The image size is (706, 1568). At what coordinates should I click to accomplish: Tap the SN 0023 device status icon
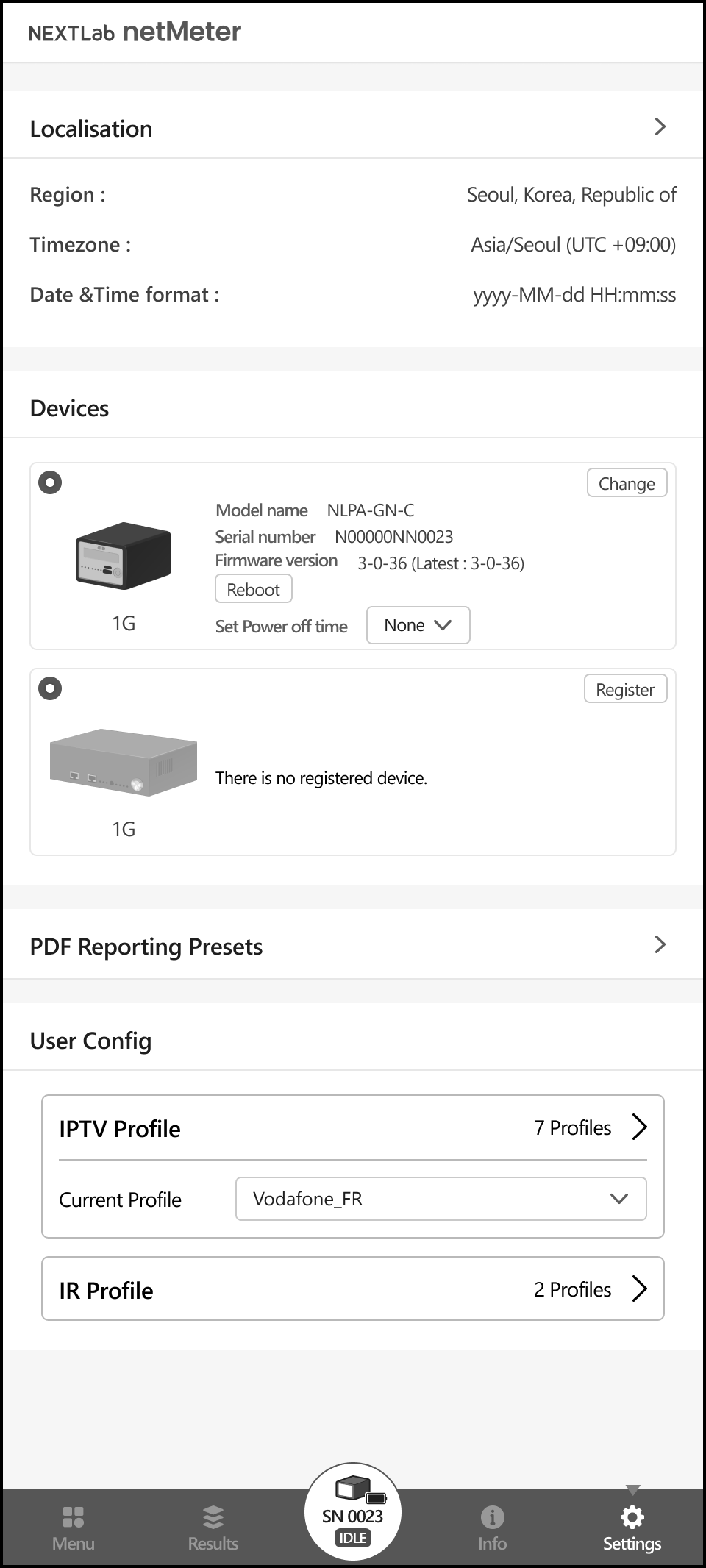coord(353,1511)
